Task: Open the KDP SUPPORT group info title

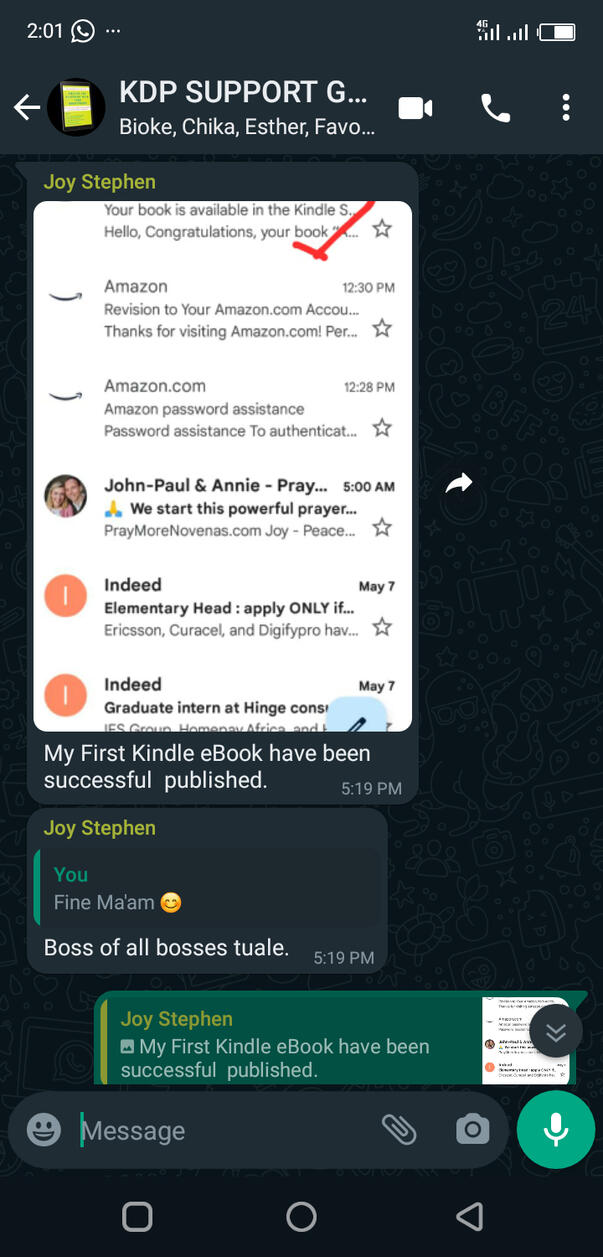Action: [x=243, y=93]
